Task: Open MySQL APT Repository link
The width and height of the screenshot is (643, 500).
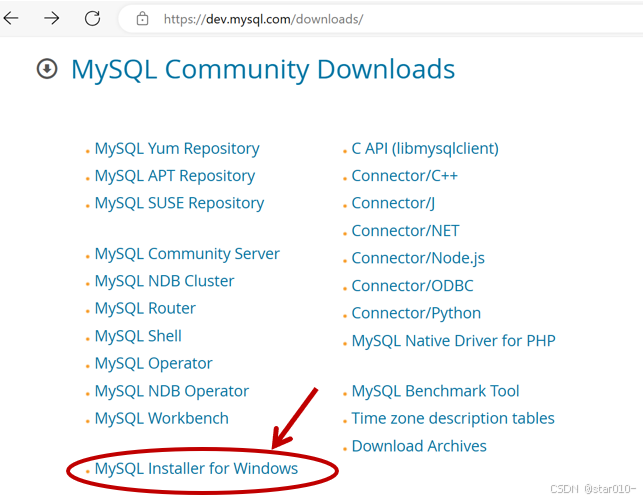Action: click(x=175, y=176)
